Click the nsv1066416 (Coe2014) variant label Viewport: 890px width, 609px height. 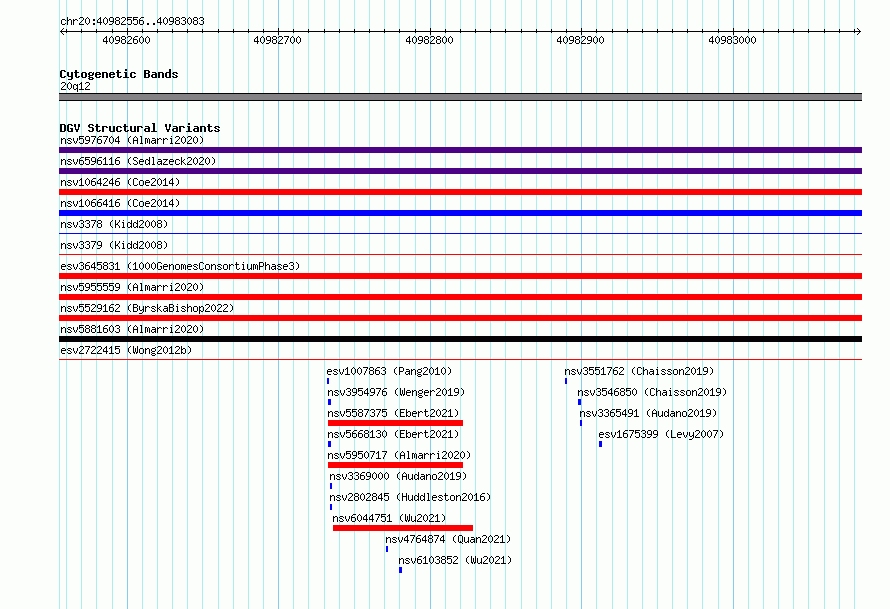click(120, 203)
